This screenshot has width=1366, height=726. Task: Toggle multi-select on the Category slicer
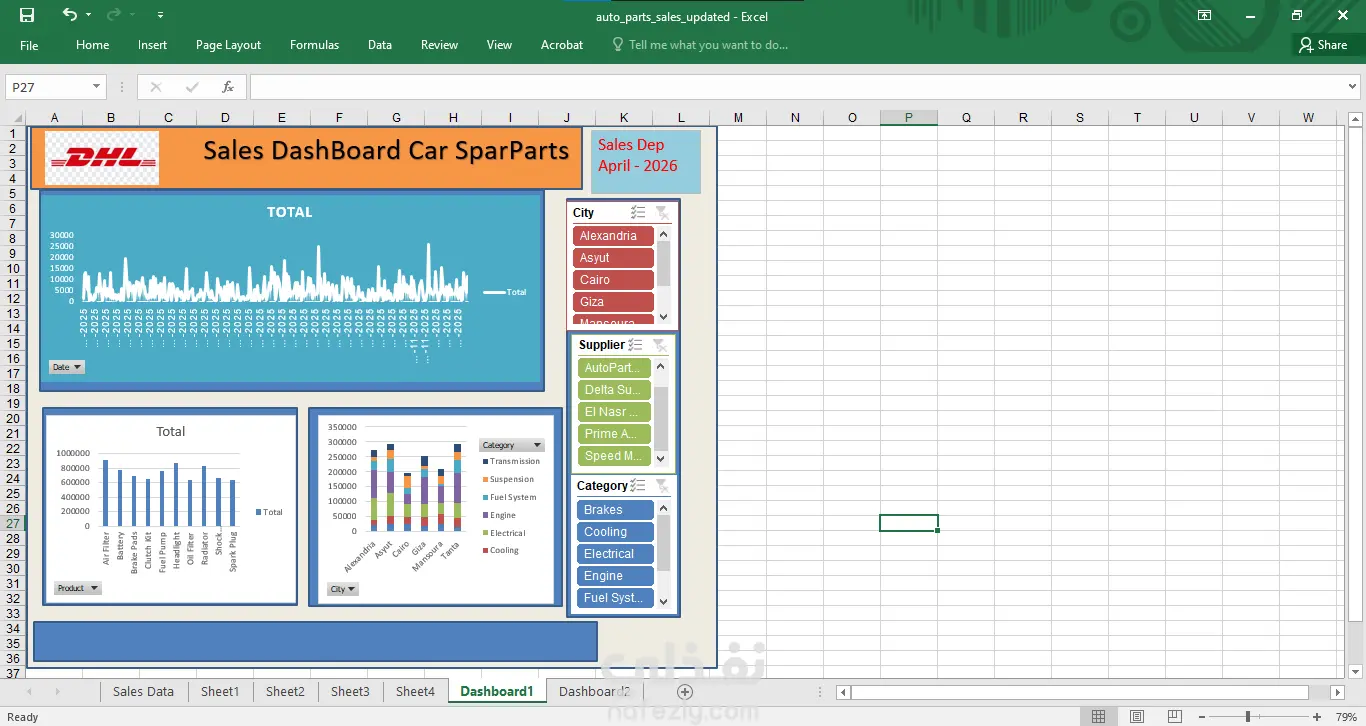coord(638,485)
